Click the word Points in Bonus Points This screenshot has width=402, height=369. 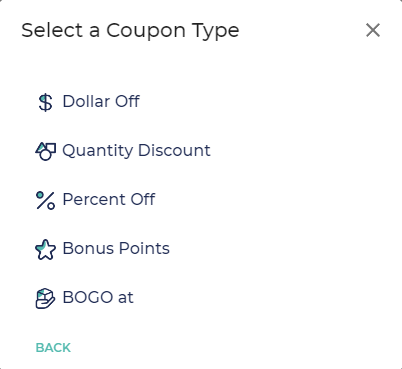[144, 248]
